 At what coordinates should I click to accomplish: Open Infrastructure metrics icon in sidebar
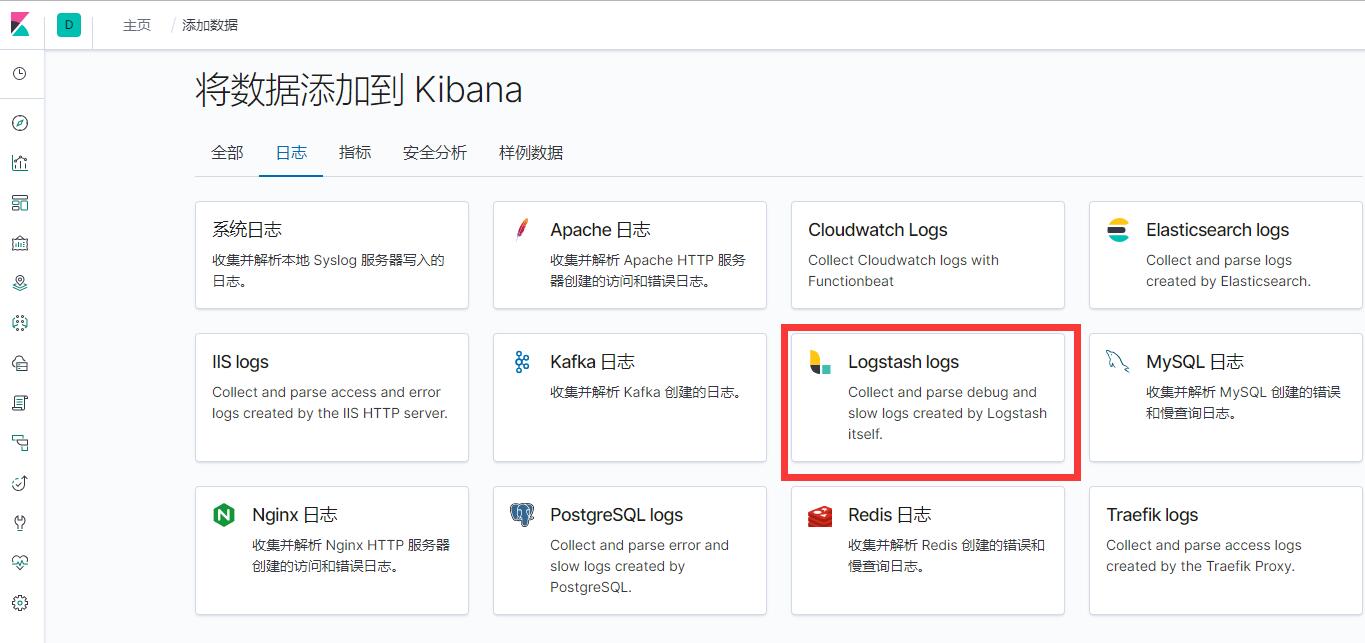(x=20, y=363)
